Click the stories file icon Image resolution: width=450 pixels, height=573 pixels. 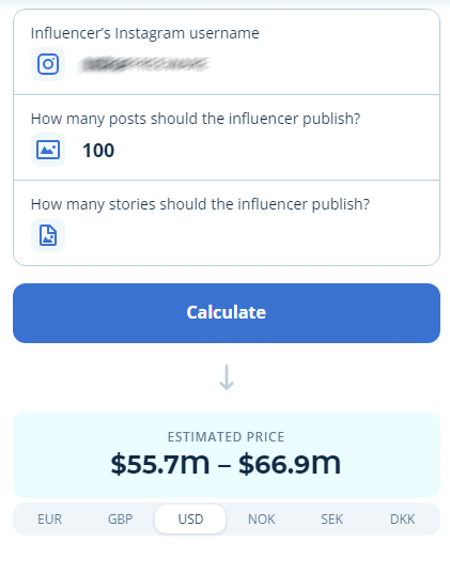48,235
